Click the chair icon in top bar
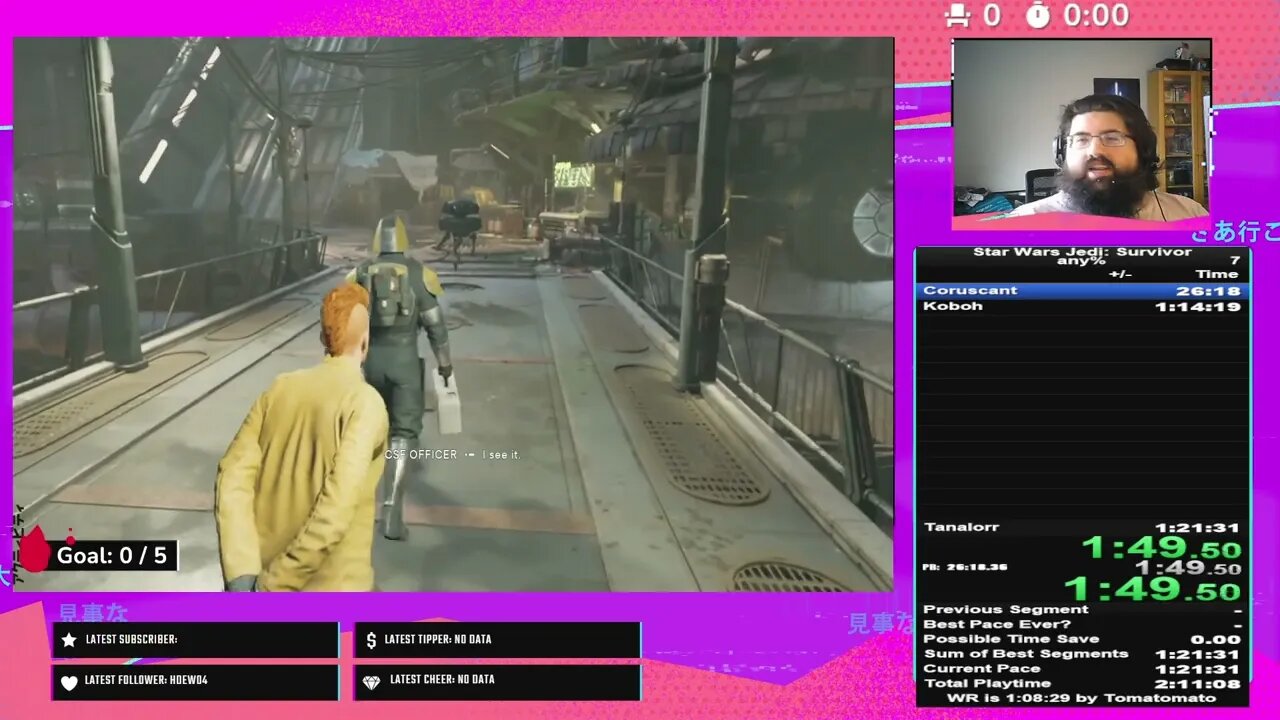This screenshot has height=720, width=1280. tap(958, 15)
